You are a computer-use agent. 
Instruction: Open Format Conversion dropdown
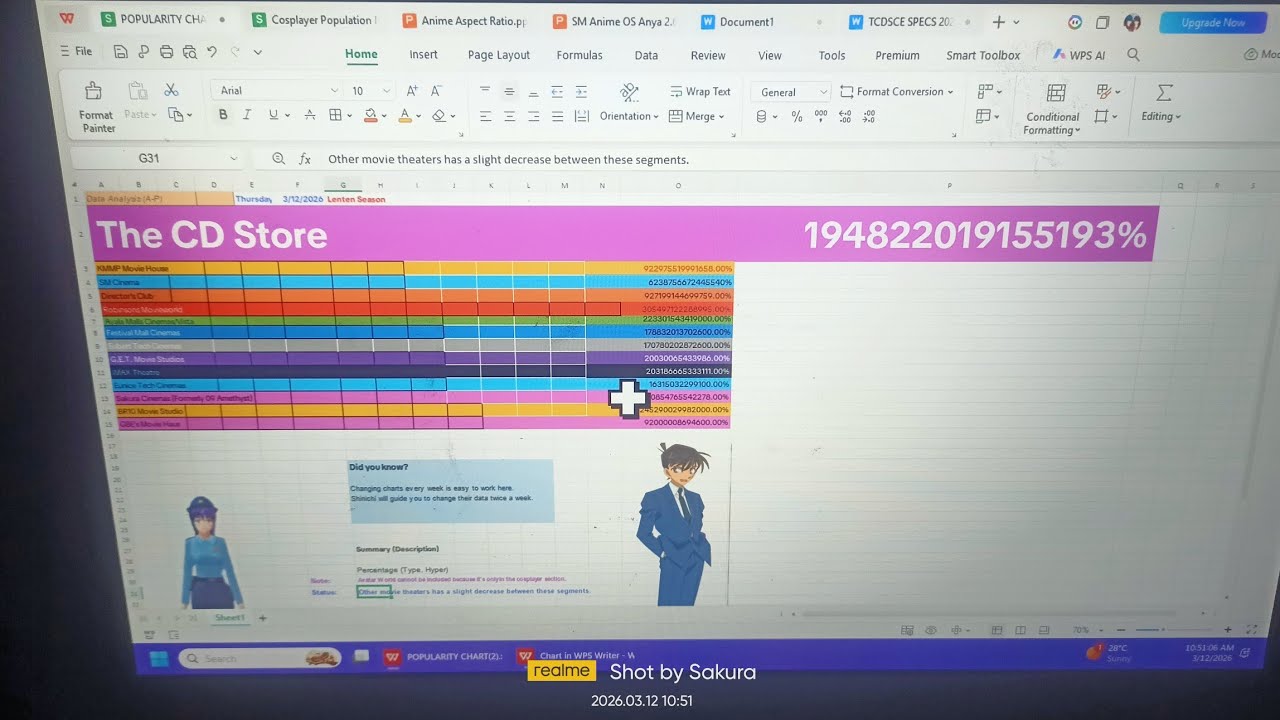pyautogui.click(x=896, y=91)
